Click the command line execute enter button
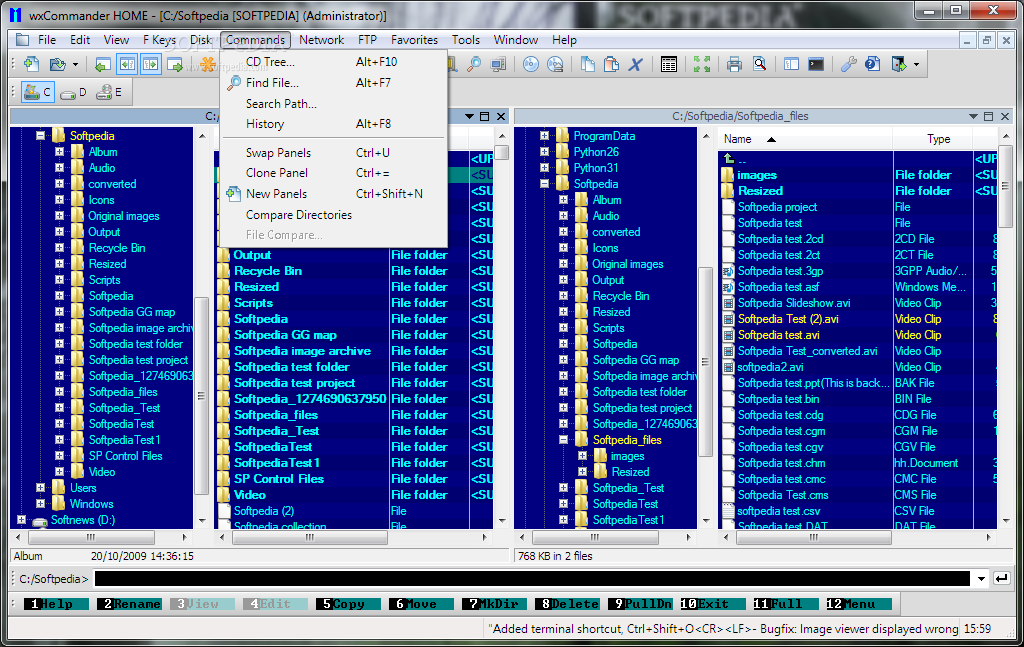 [x=1000, y=578]
